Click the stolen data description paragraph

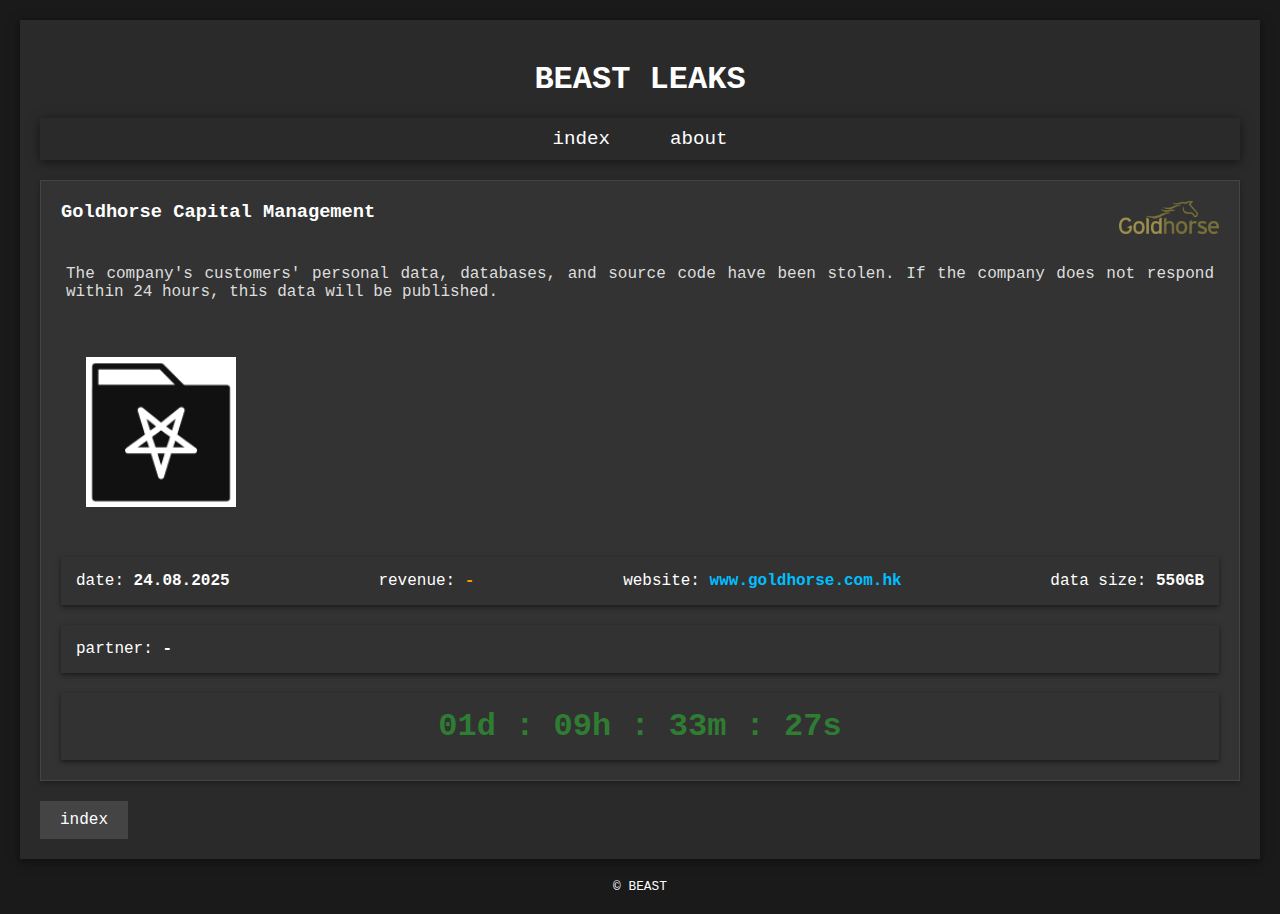[x=640, y=282]
